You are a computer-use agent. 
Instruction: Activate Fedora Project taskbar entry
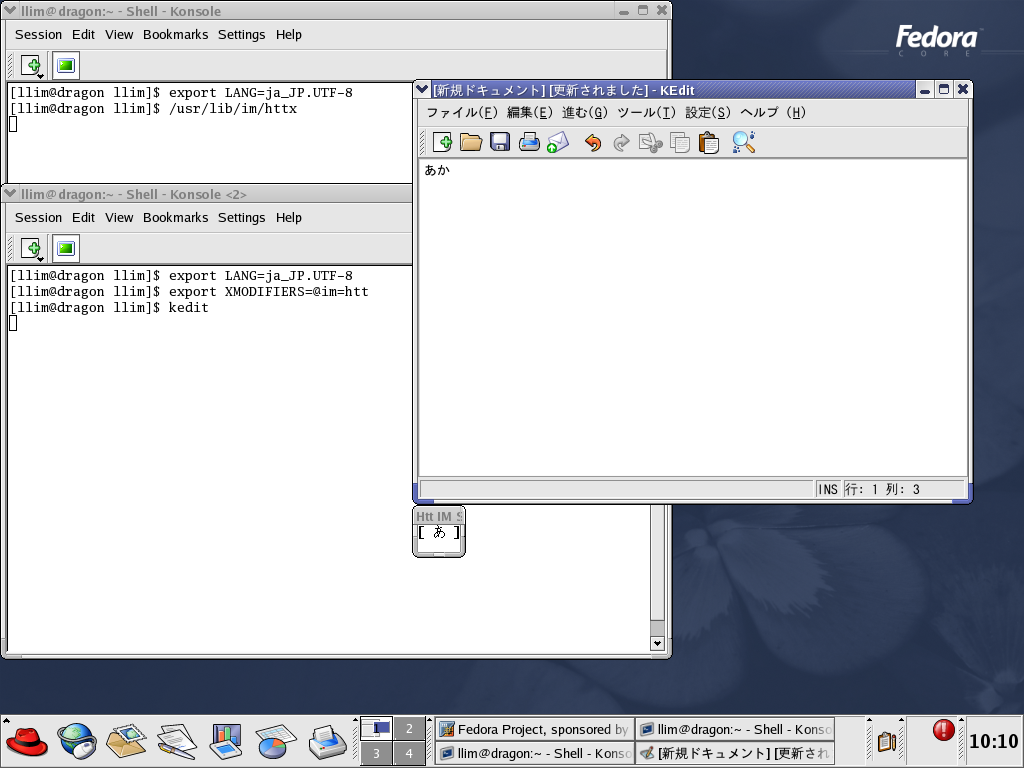pos(534,729)
